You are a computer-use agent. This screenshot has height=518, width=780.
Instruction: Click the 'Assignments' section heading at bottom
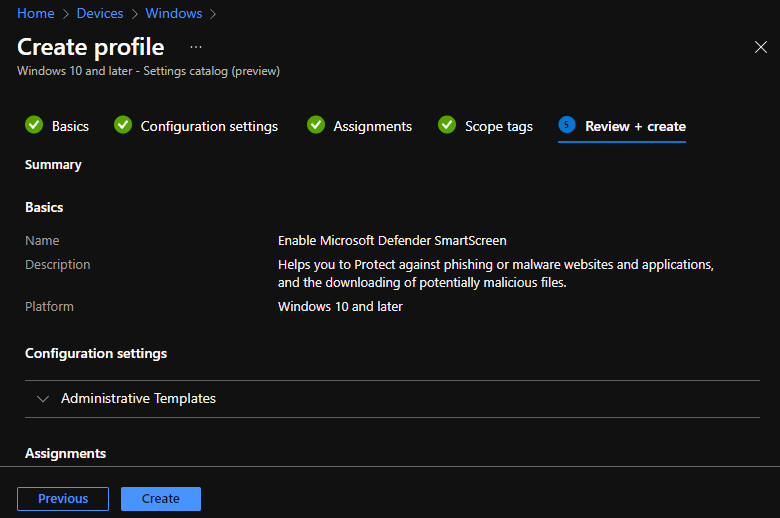(66, 453)
